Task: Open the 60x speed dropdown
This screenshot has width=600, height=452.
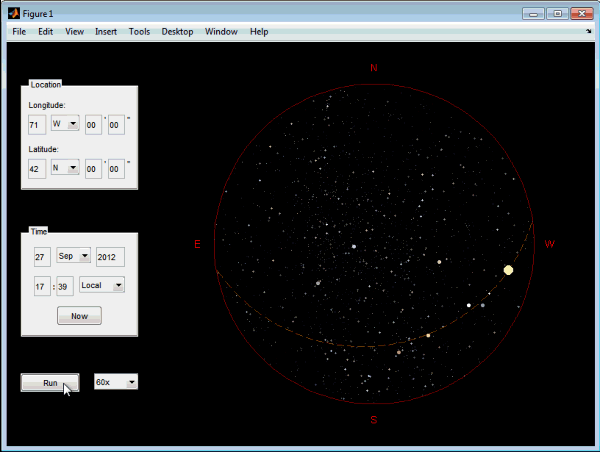Action: coord(116,382)
